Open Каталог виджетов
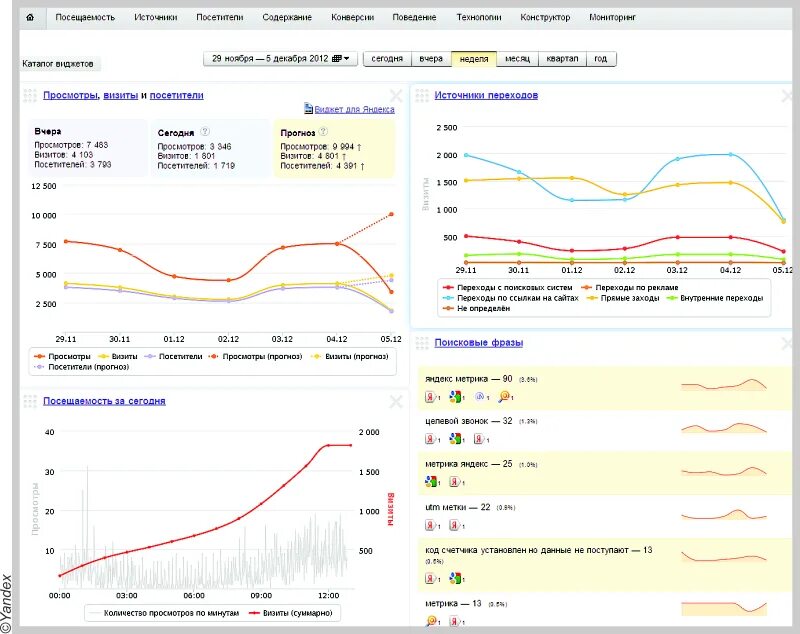 58,64
